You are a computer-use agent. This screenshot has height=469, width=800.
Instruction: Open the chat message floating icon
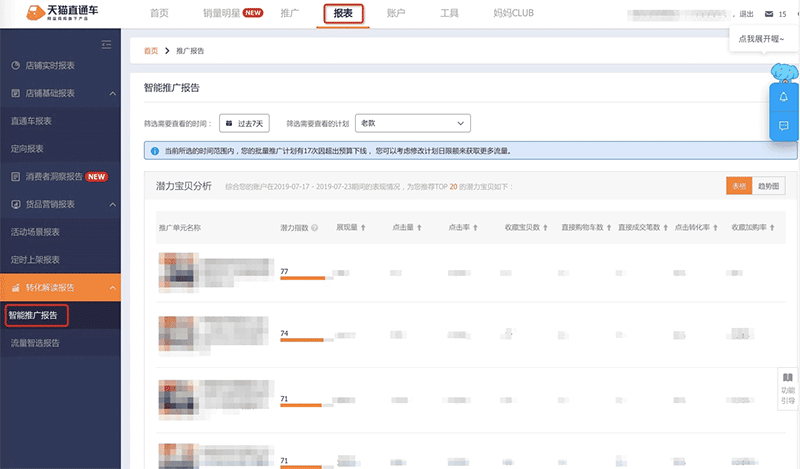[783, 127]
